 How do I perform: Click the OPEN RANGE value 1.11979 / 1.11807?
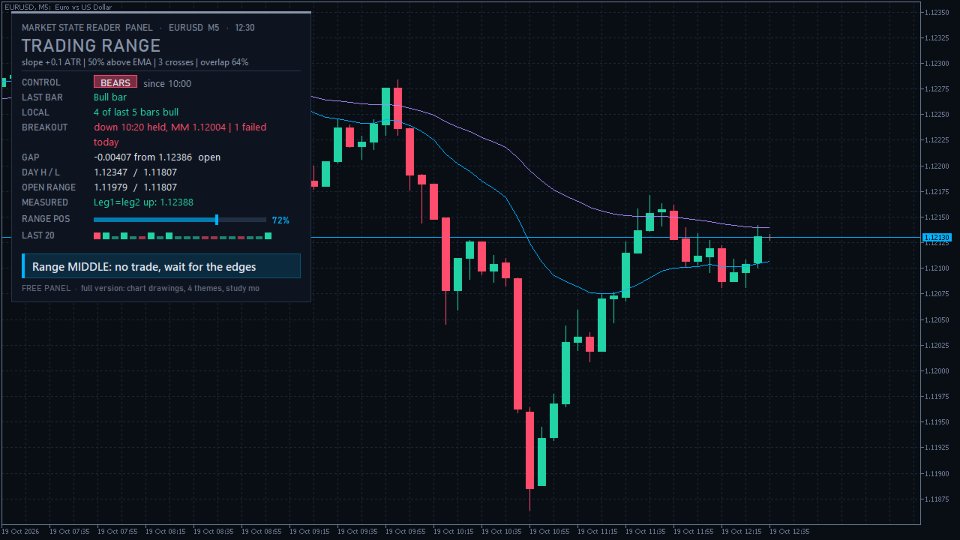[x=135, y=187]
